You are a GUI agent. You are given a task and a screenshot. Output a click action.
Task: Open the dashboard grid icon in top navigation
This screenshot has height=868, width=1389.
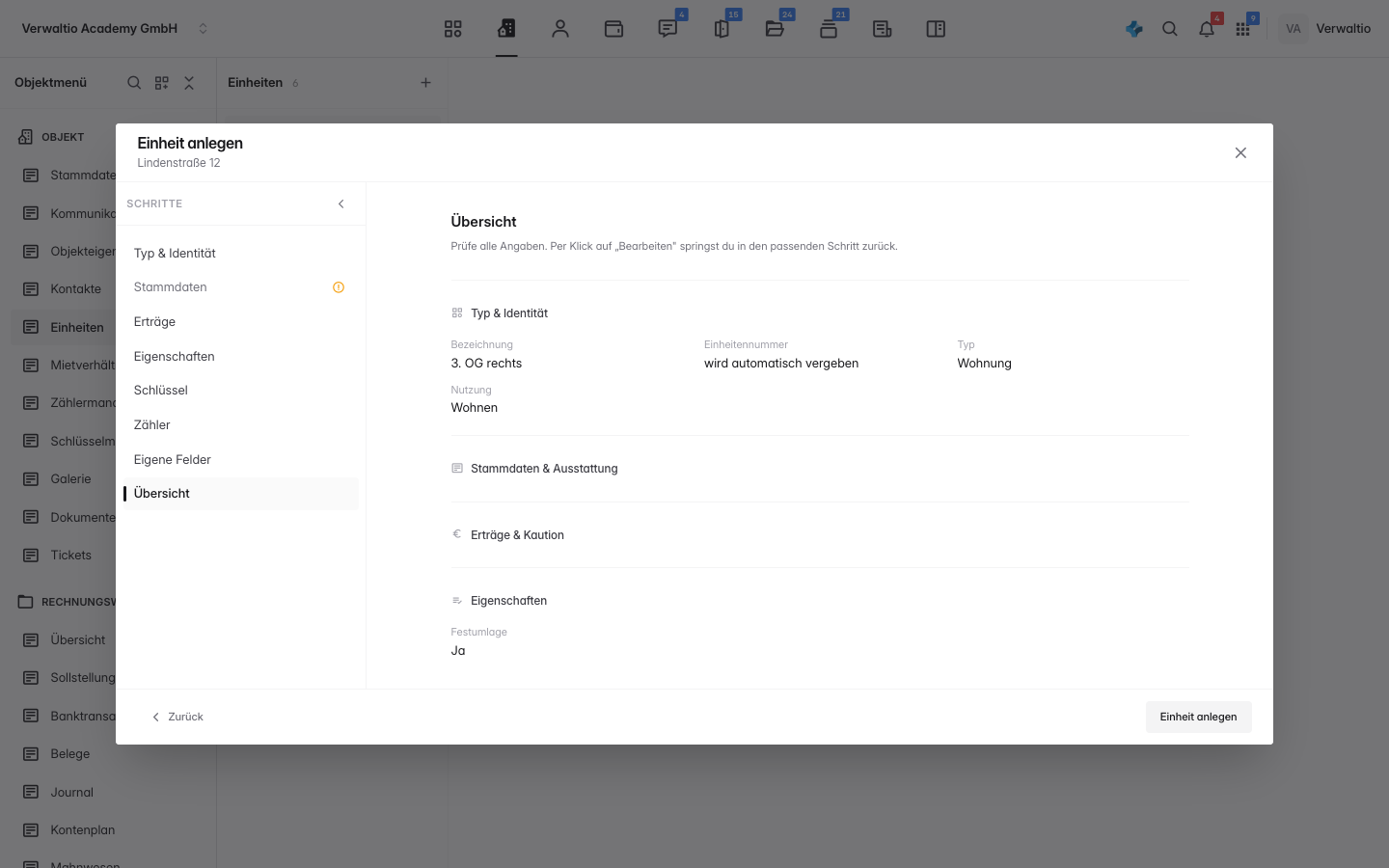[x=452, y=29]
